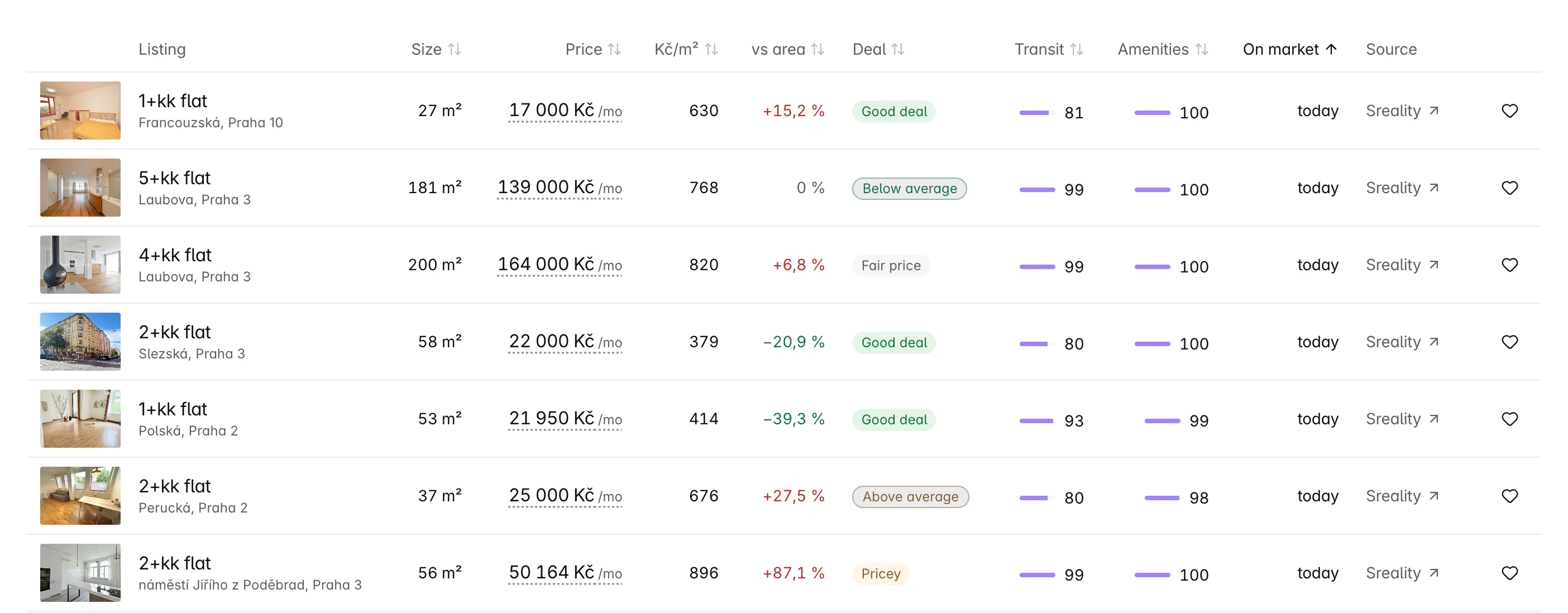Sort by vs area column

(788, 49)
